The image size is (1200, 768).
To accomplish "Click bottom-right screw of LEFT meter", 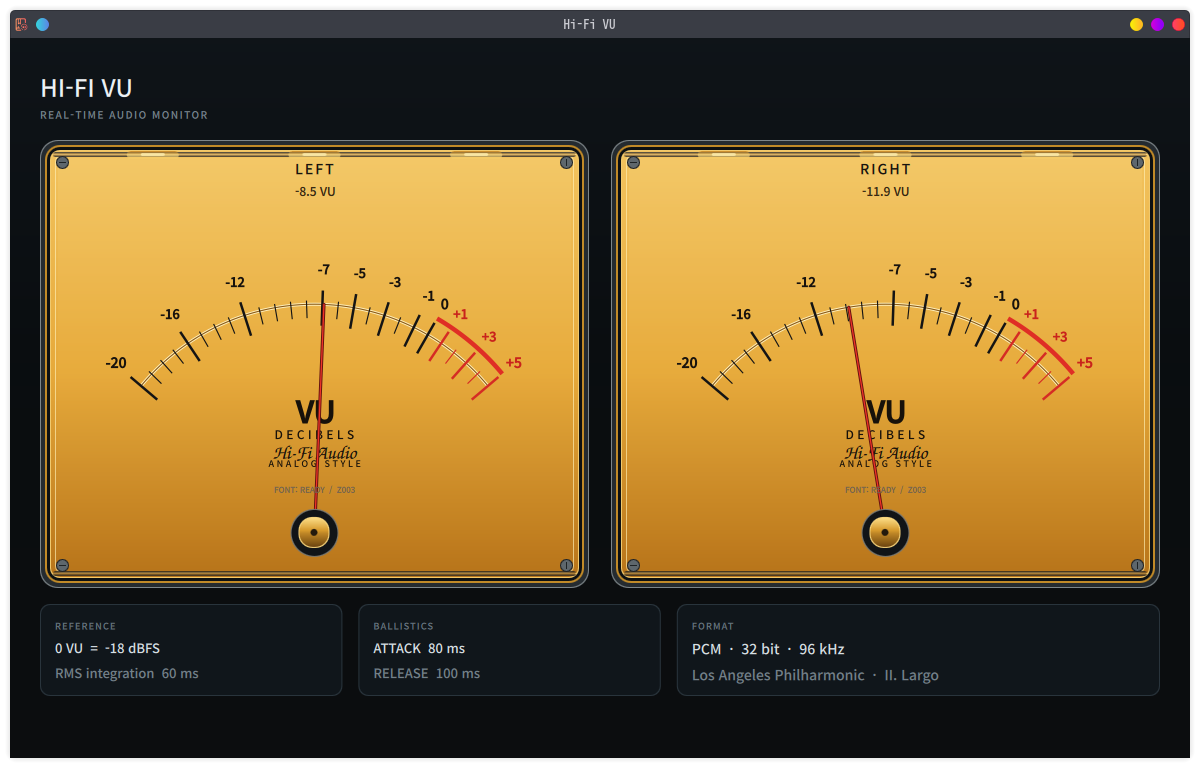I will click(566, 565).
